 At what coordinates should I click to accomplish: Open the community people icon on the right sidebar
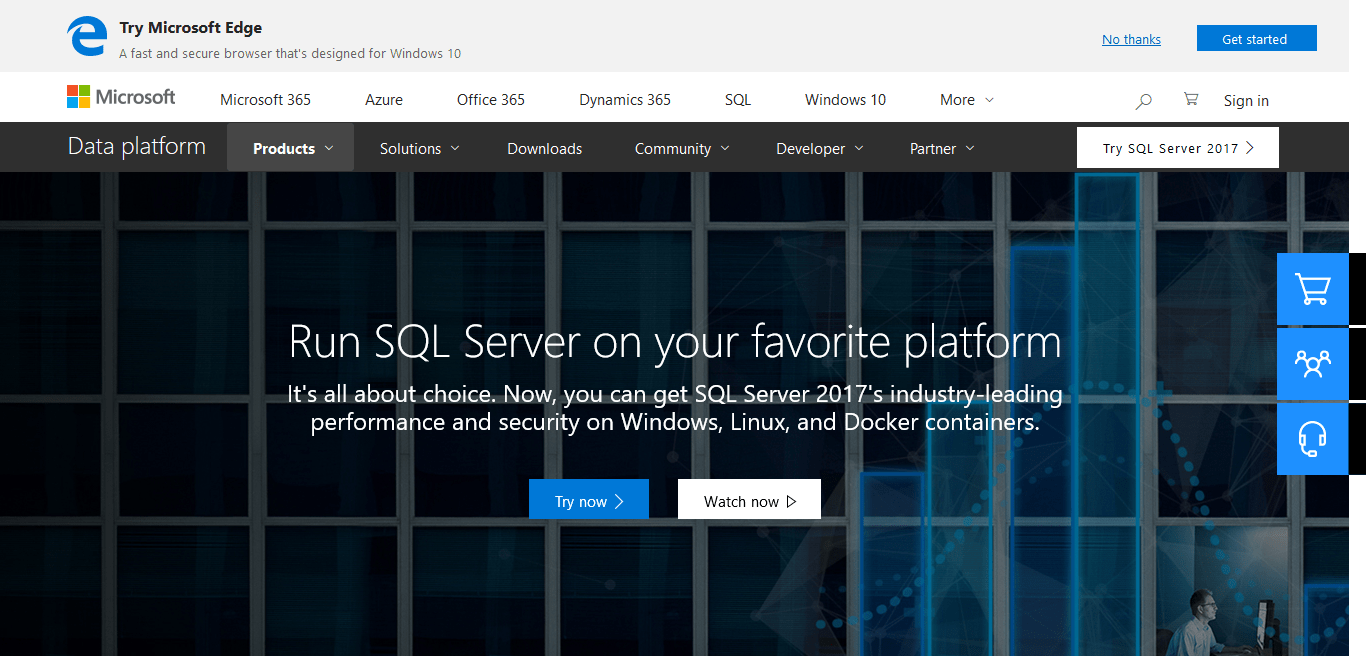[x=1312, y=363]
